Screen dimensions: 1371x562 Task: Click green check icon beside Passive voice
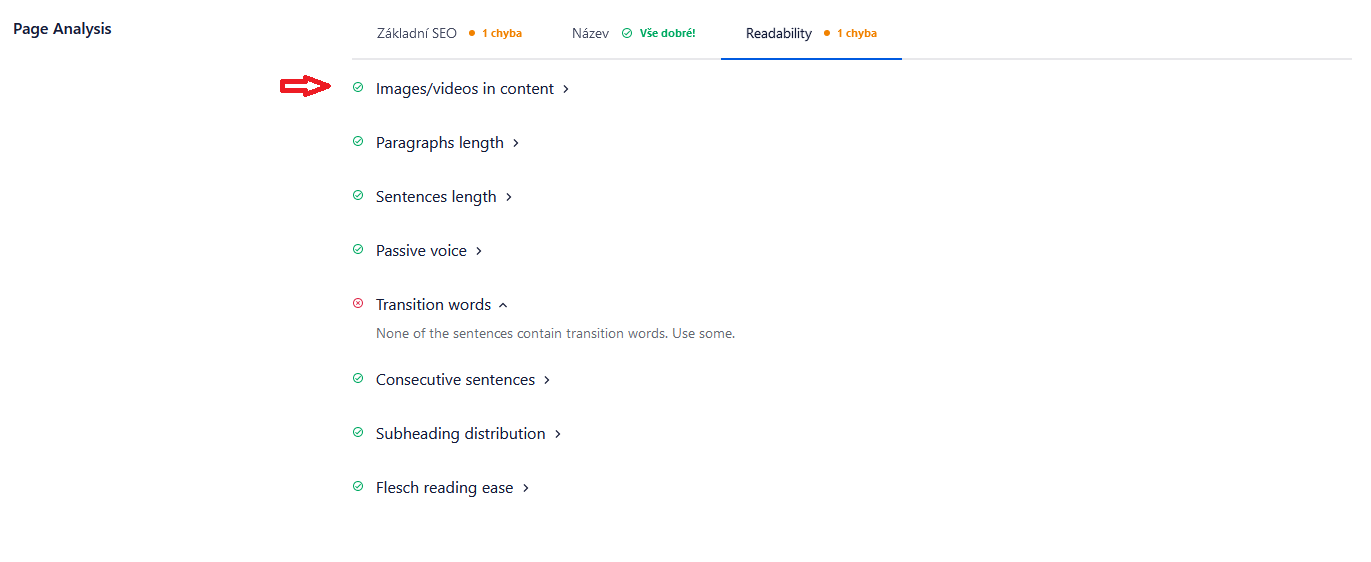(x=358, y=250)
